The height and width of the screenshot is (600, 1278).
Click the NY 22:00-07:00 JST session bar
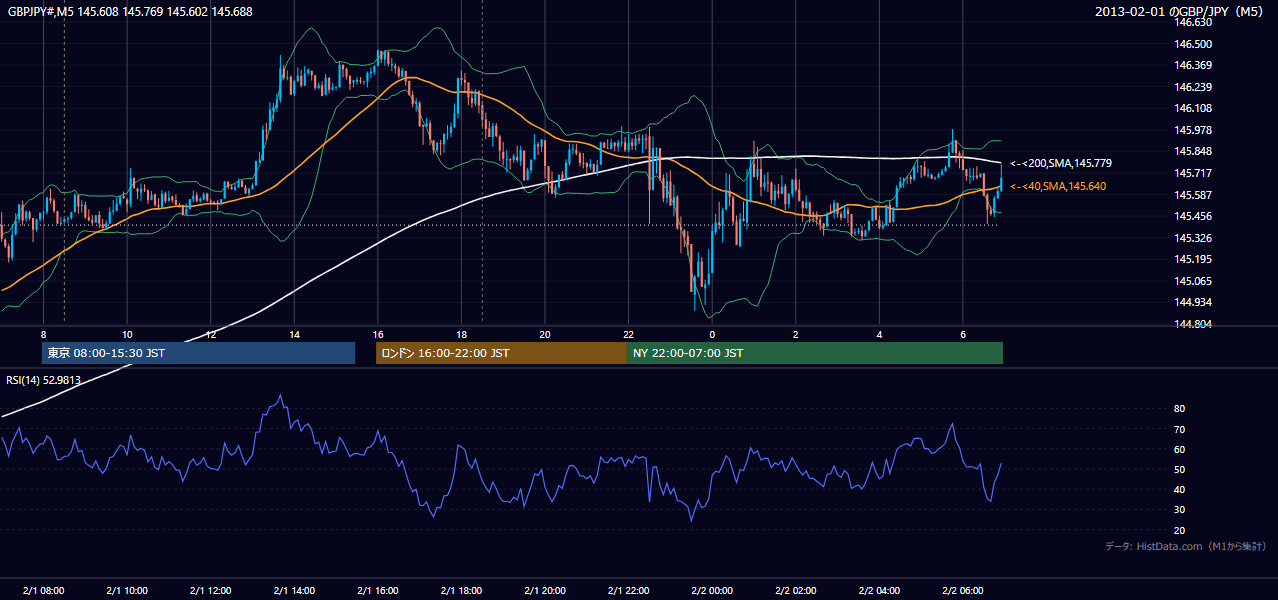(815, 353)
